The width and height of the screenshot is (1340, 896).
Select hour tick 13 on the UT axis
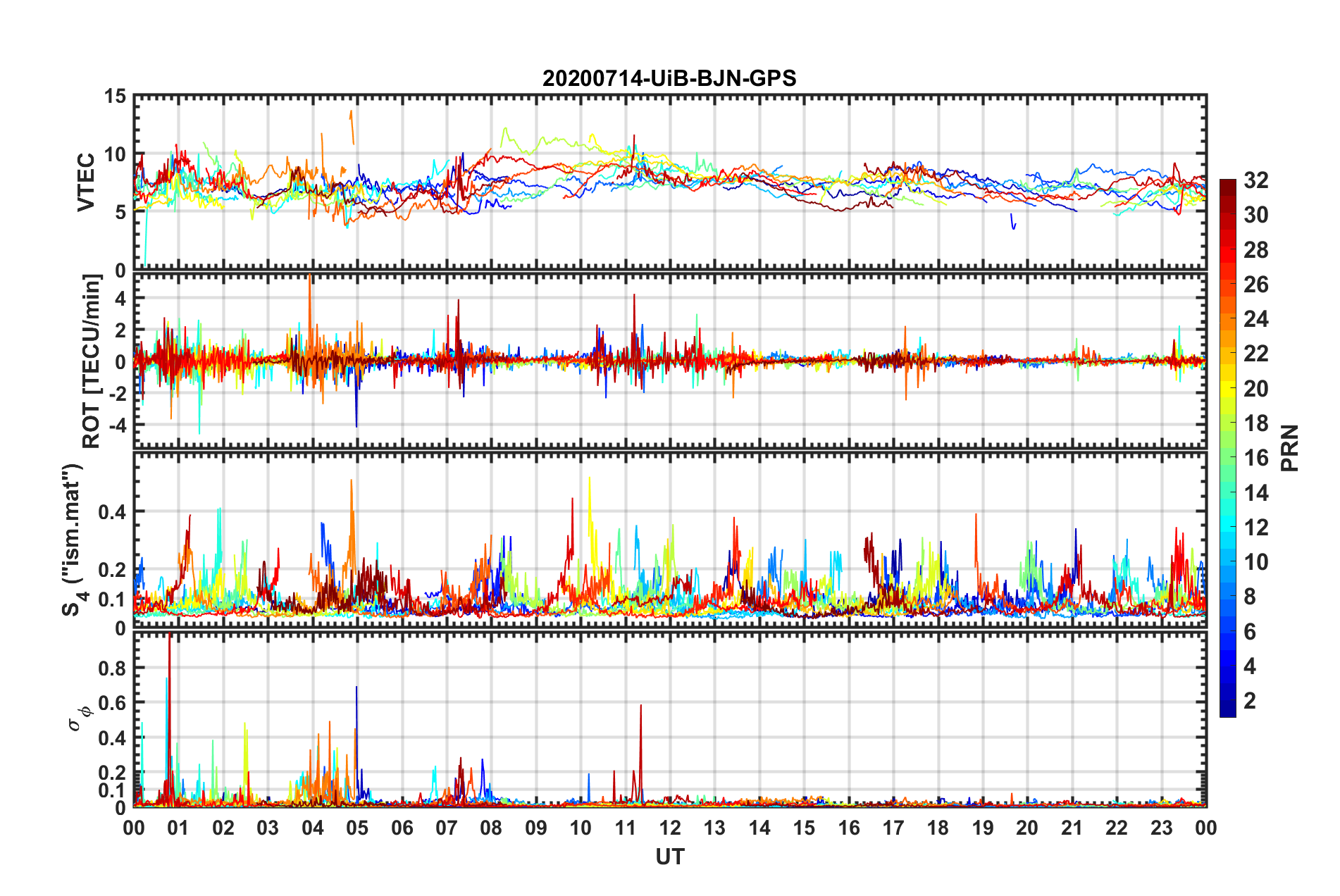pos(715,828)
